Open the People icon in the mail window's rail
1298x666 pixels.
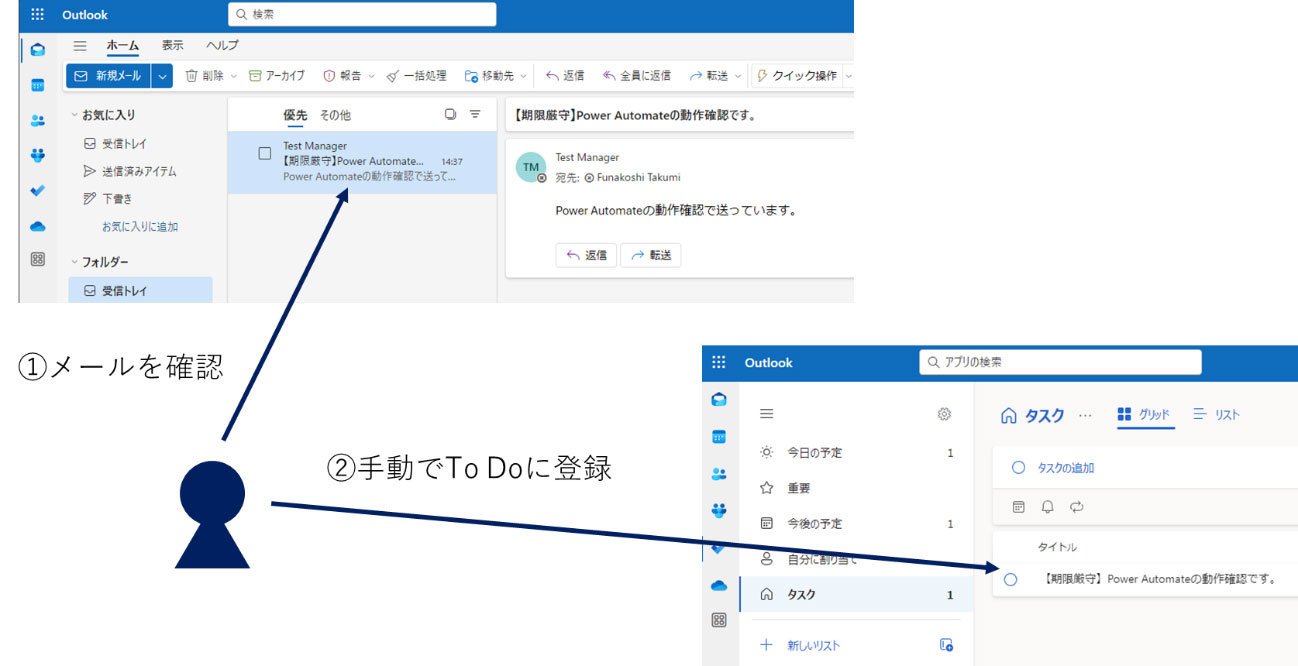(x=38, y=120)
